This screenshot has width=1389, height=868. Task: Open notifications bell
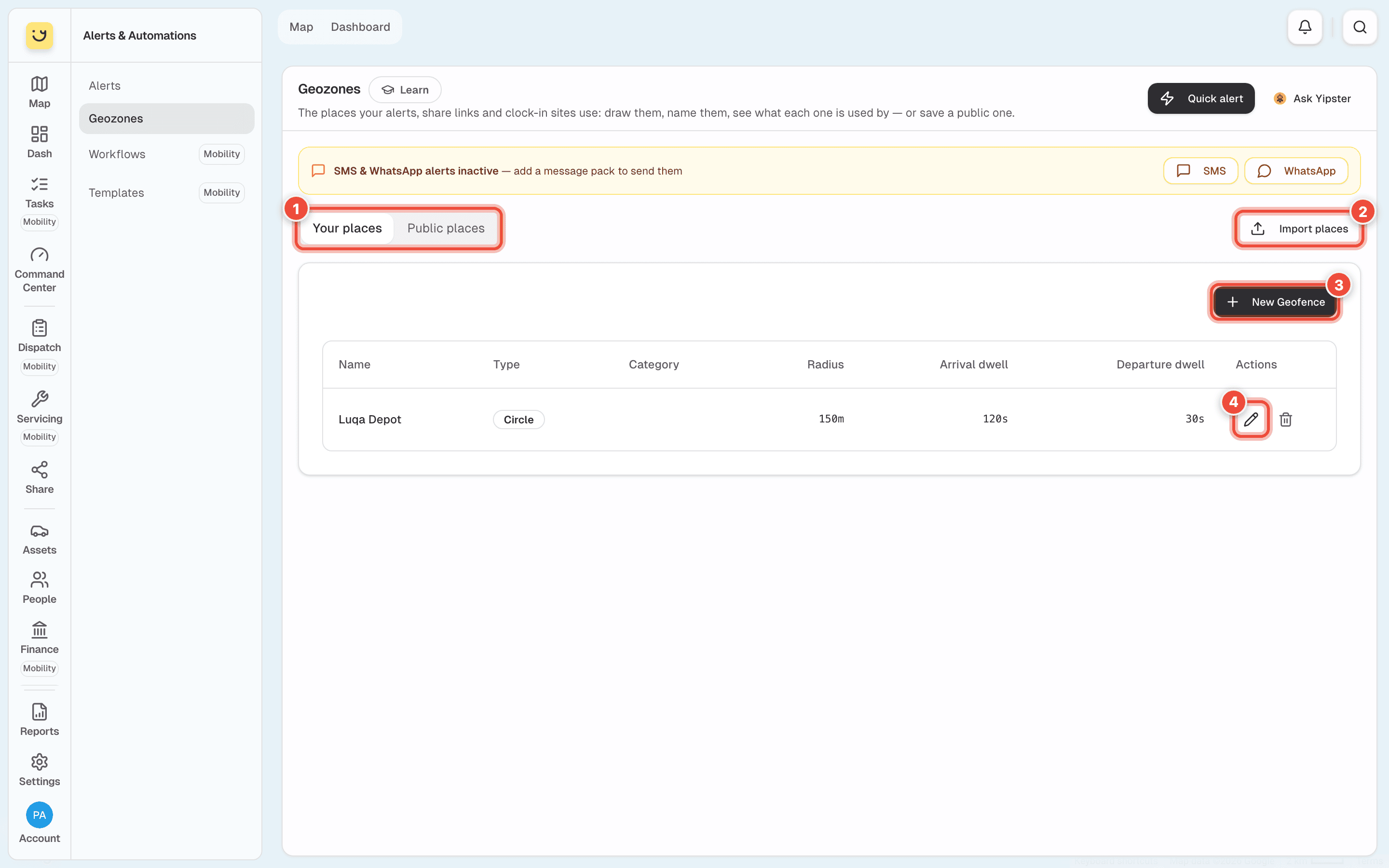(1305, 27)
